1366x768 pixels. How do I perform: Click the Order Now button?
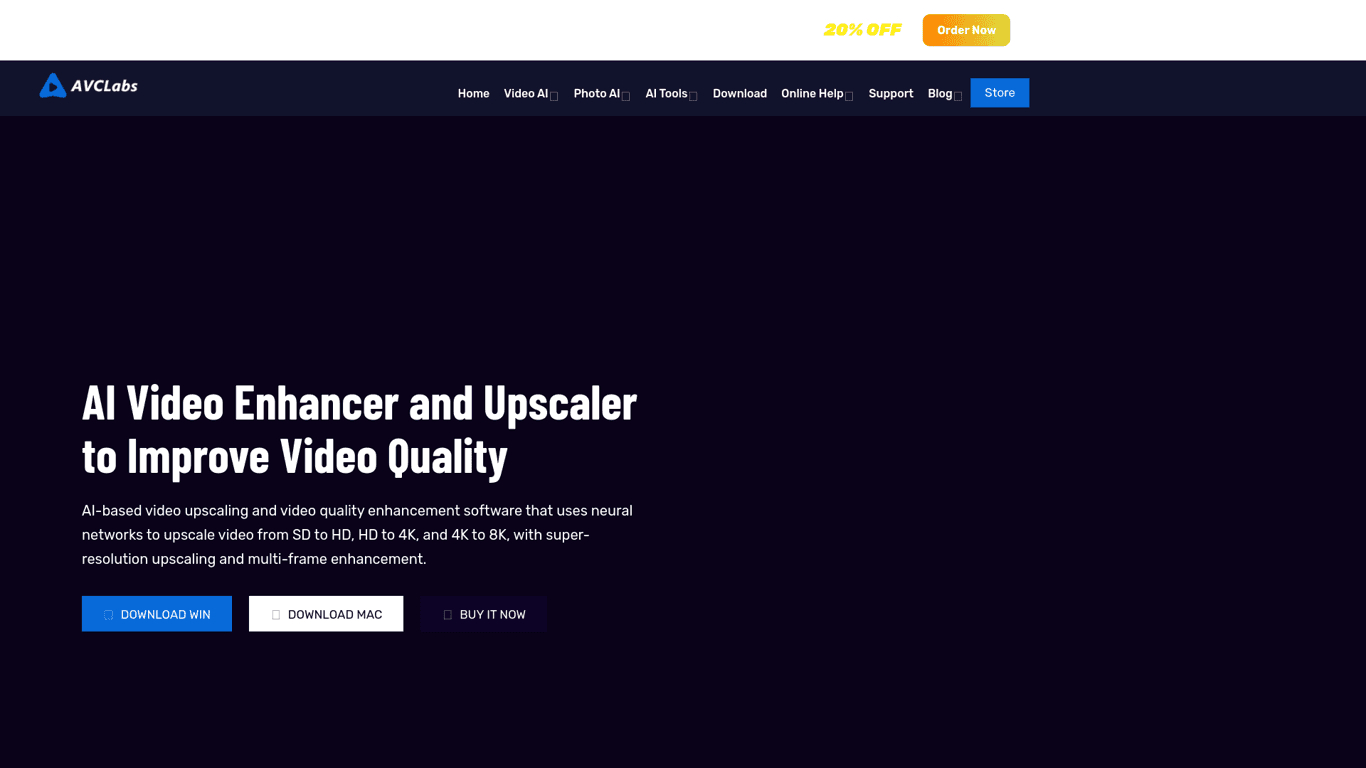tap(966, 30)
